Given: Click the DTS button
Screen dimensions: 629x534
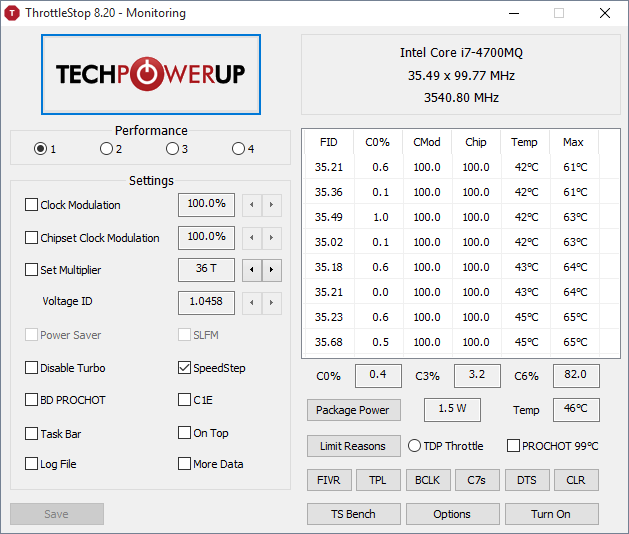Looking at the screenshot, I should coord(527,480).
